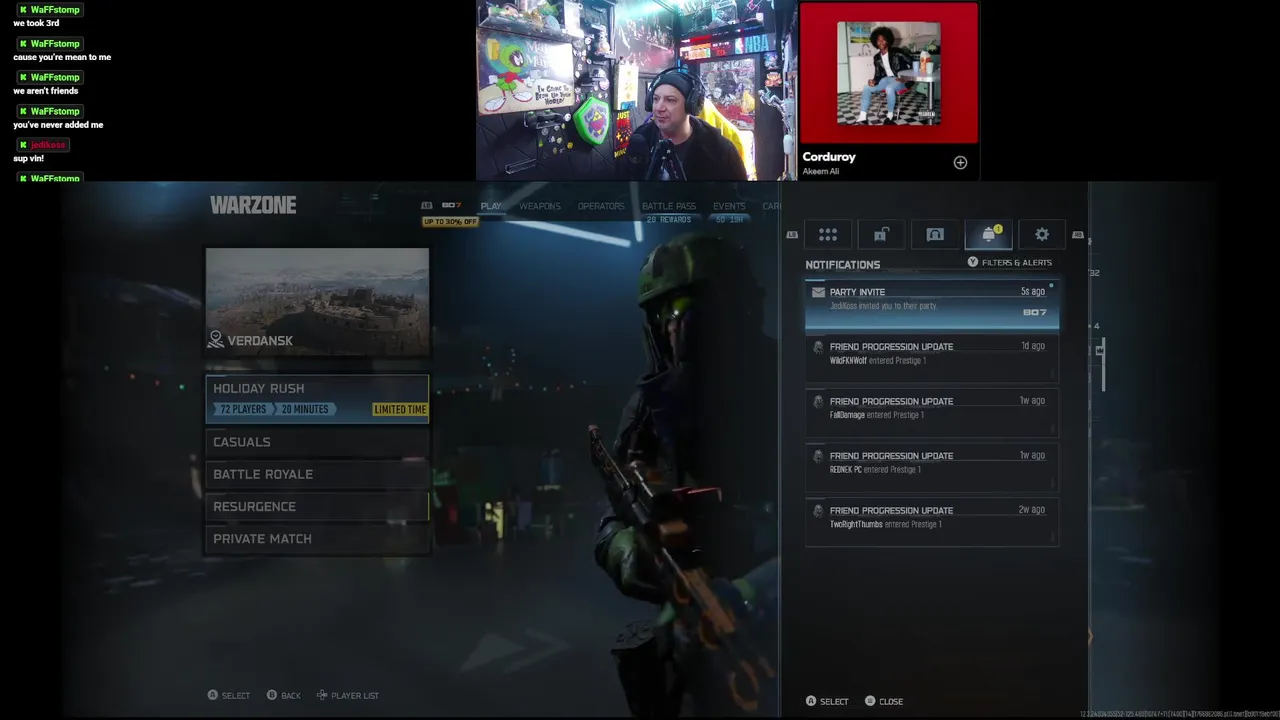Open the Battle Pass tab
This screenshot has height=720, width=1280.
click(669, 206)
